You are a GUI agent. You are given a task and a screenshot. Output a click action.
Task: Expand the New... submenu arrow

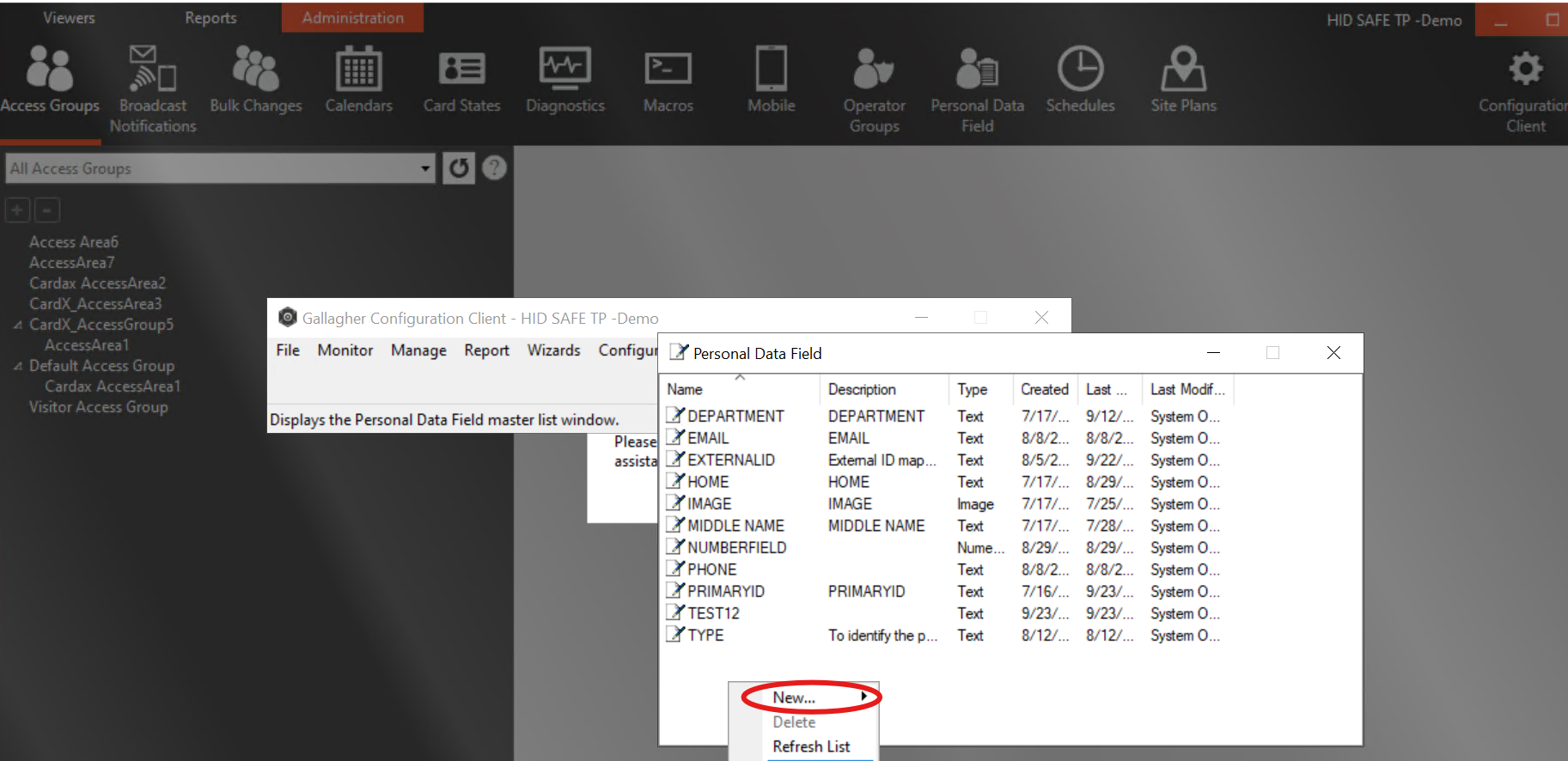(863, 697)
